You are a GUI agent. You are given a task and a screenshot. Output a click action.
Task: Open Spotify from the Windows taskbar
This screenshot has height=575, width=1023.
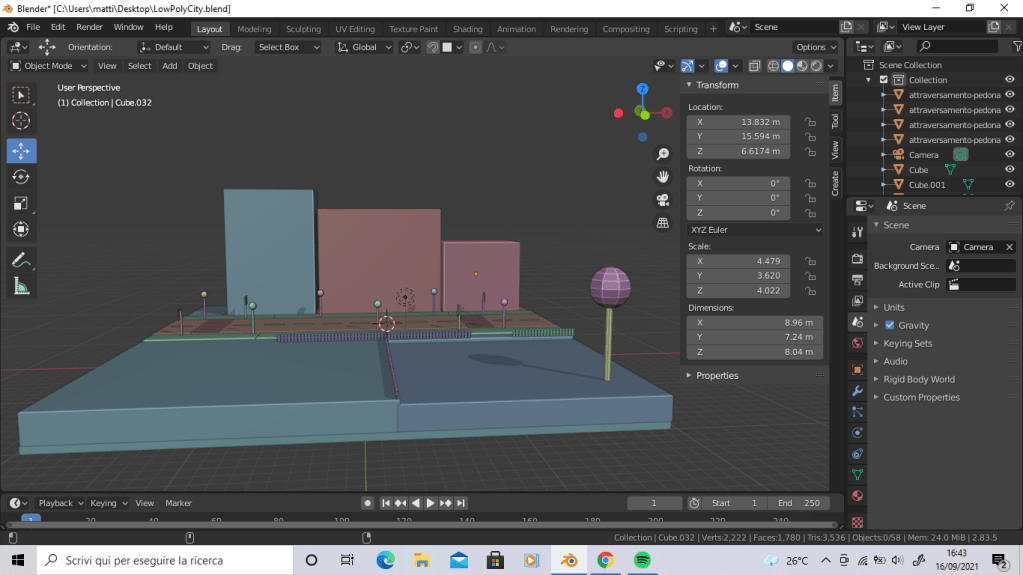642,560
